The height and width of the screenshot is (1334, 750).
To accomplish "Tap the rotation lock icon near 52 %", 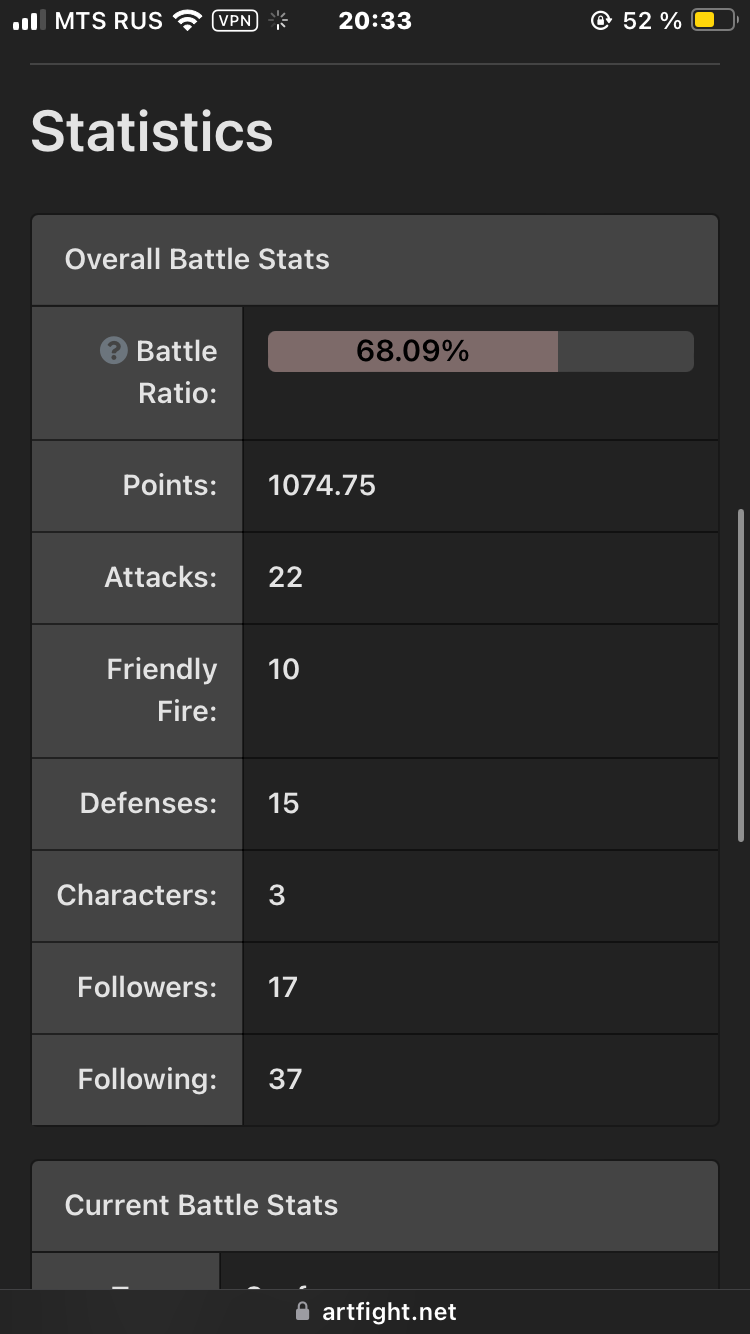I will [601, 20].
